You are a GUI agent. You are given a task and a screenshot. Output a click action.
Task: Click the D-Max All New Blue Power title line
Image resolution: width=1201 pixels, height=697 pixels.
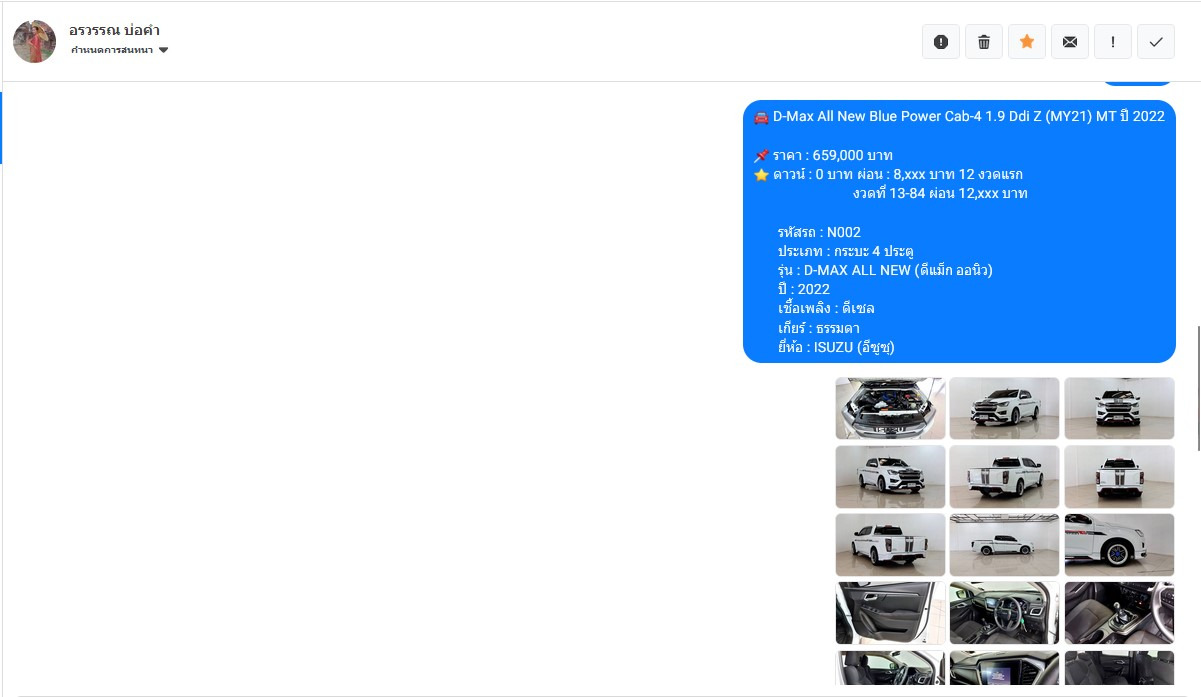[x=959, y=116]
